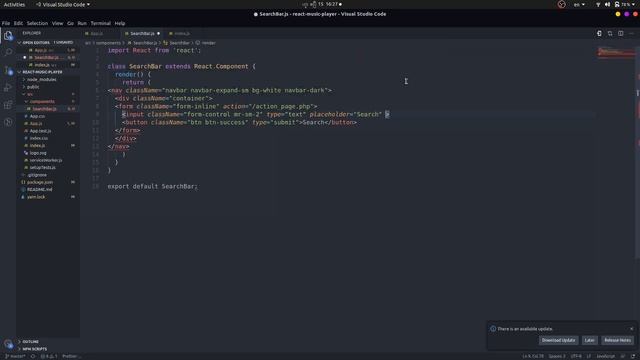Click the JavaScript language mode in status bar
Screen dimensions: 640x360
tap(605, 356)
